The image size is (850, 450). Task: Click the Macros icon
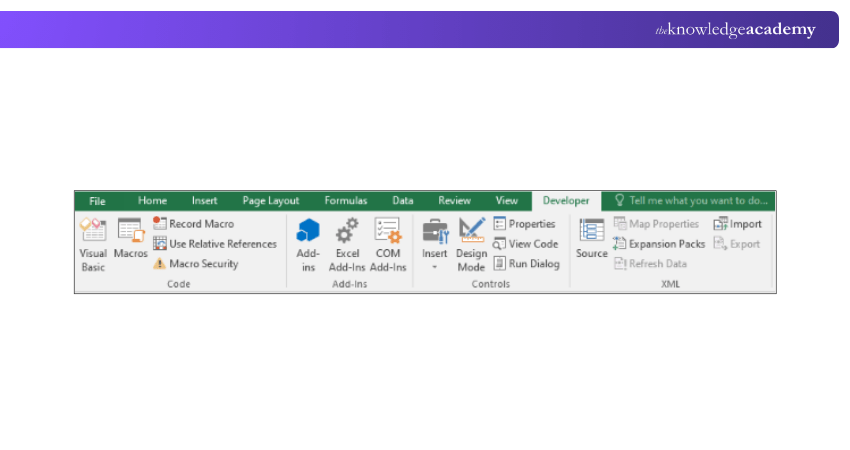point(130,231)
